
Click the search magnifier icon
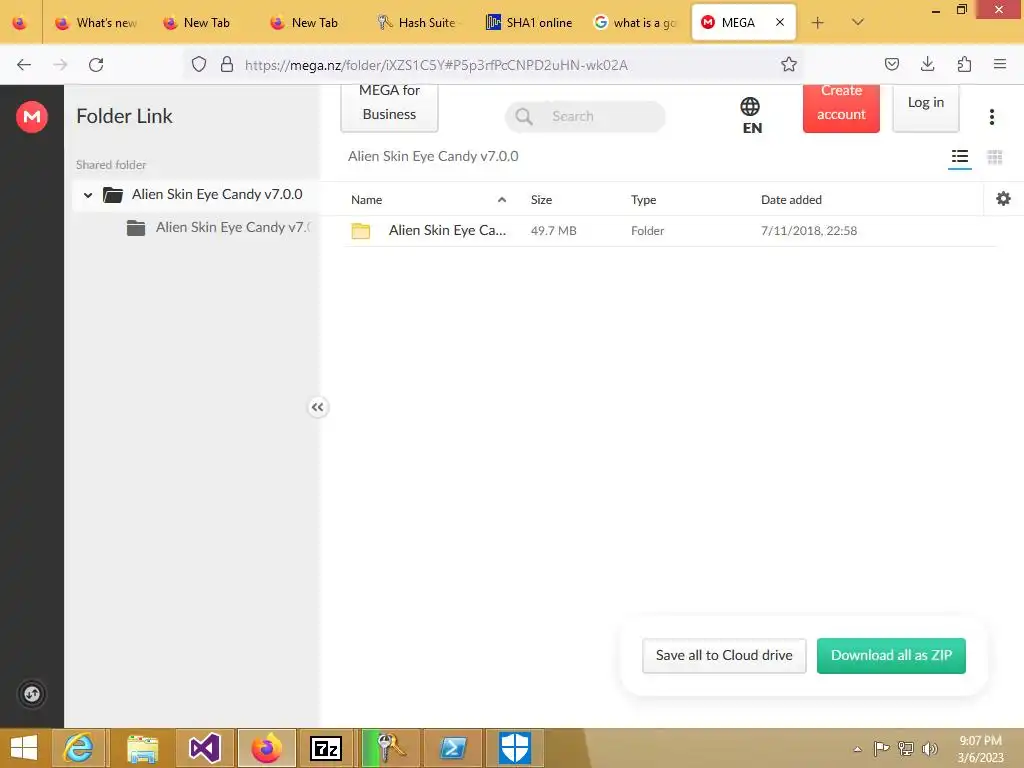[x=524, y=116]
